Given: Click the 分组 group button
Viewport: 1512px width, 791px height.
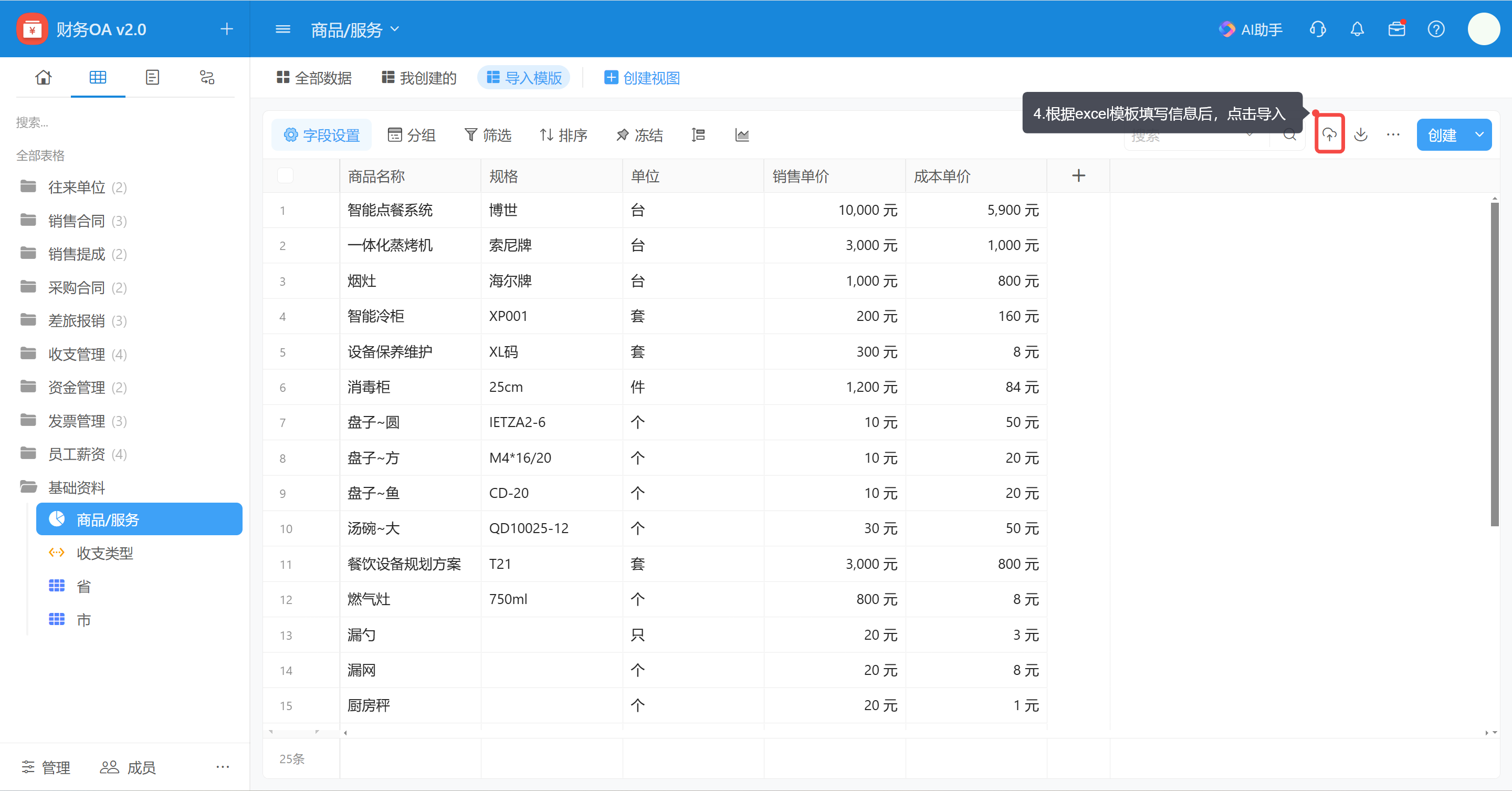Looking at the screenshot, I should [x=412, y=135].
